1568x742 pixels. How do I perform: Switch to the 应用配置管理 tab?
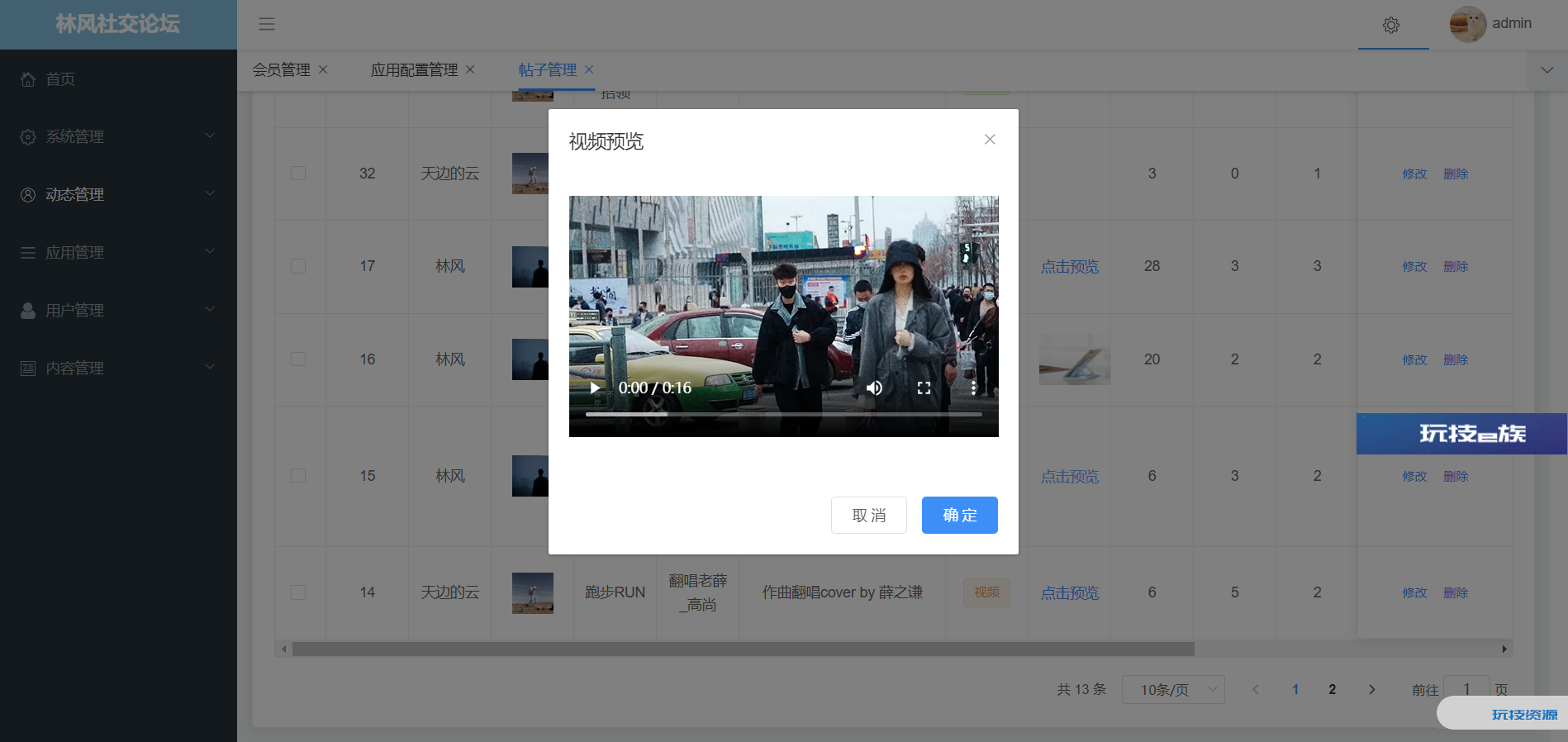pyautogui.click(x=414, y=70)
